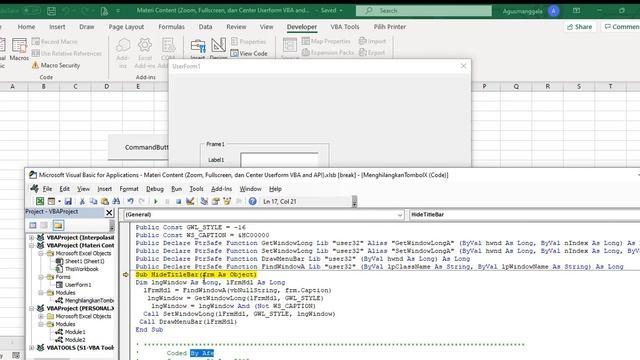Open VBA Help question mark icon

pyautogui.click(x=253, y=201)
